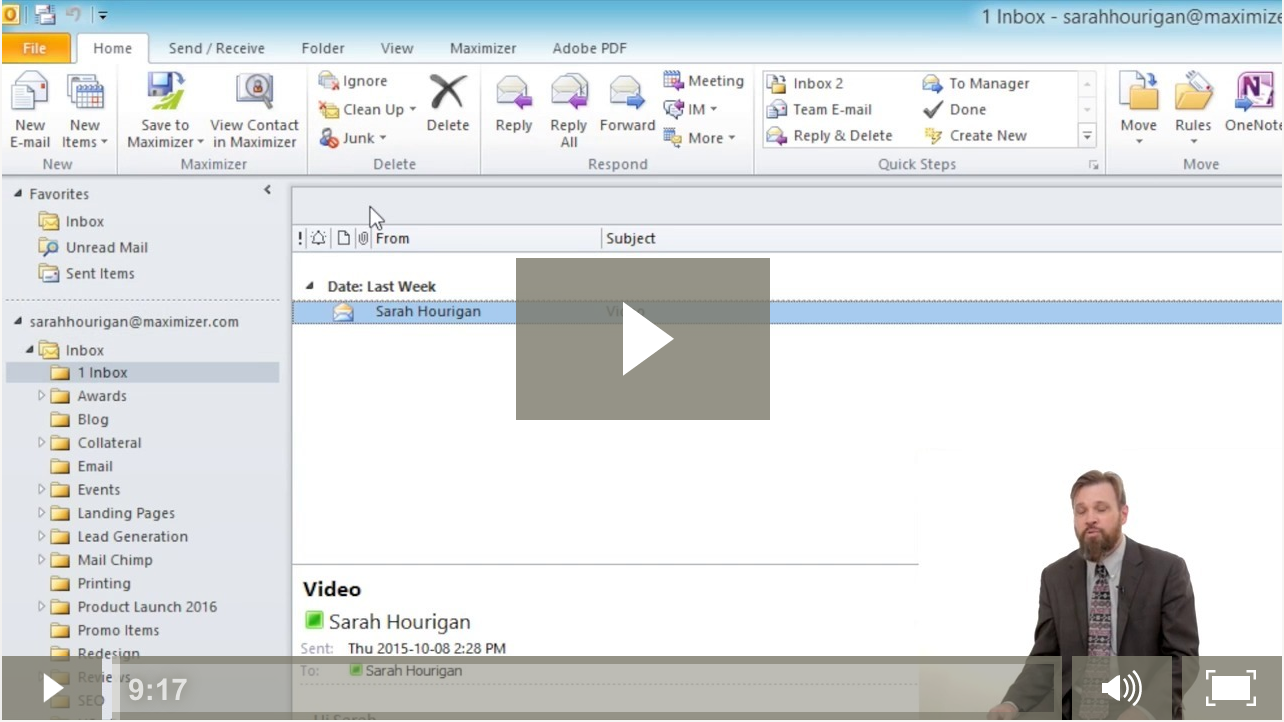Sort by reminder bell column header
The width and height of the screenshot is (1284, 722).
pyautogui.click(x=318, y=238)
